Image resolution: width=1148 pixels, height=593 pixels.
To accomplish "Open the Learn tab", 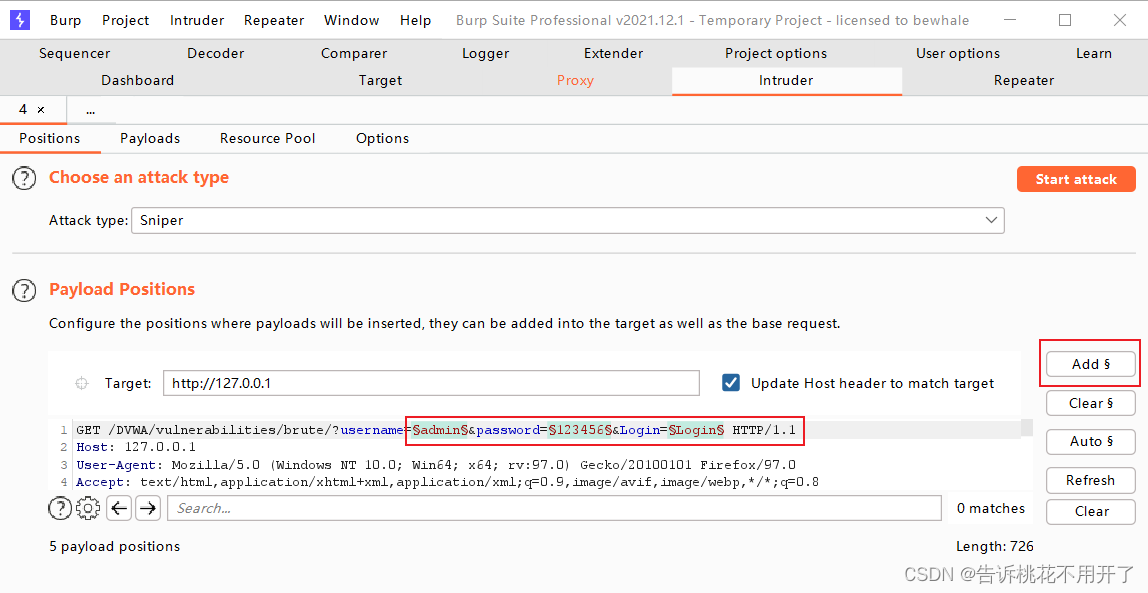I will click(x=1094, y=53).
